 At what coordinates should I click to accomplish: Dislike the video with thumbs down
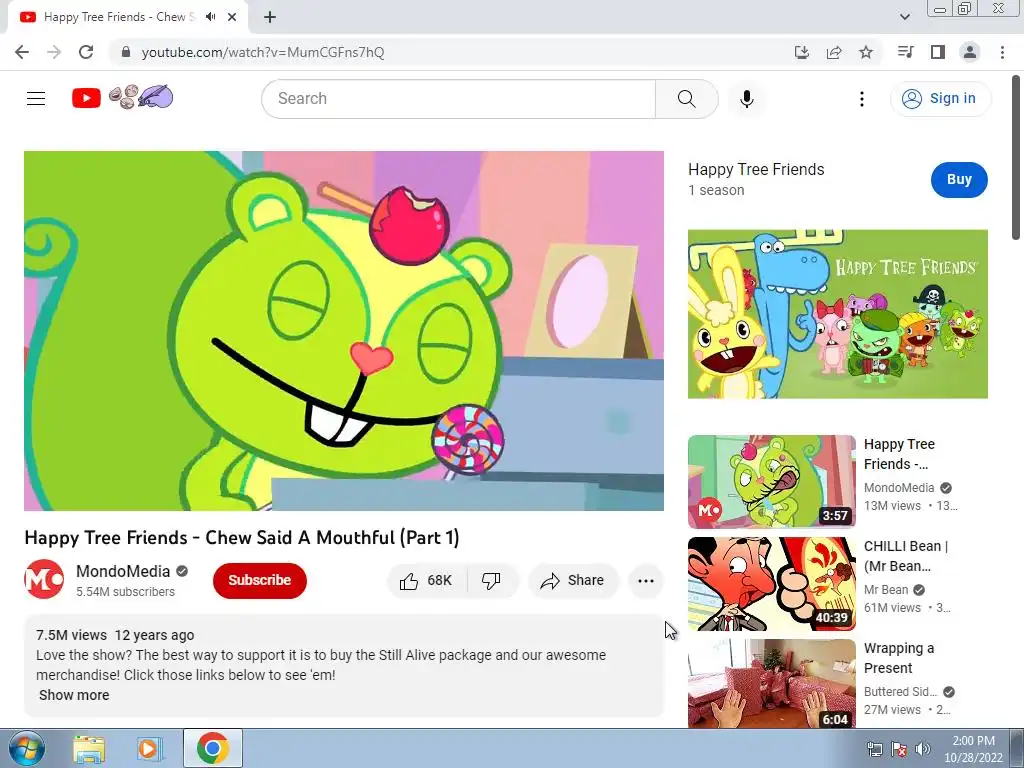(x=491, y=581)
